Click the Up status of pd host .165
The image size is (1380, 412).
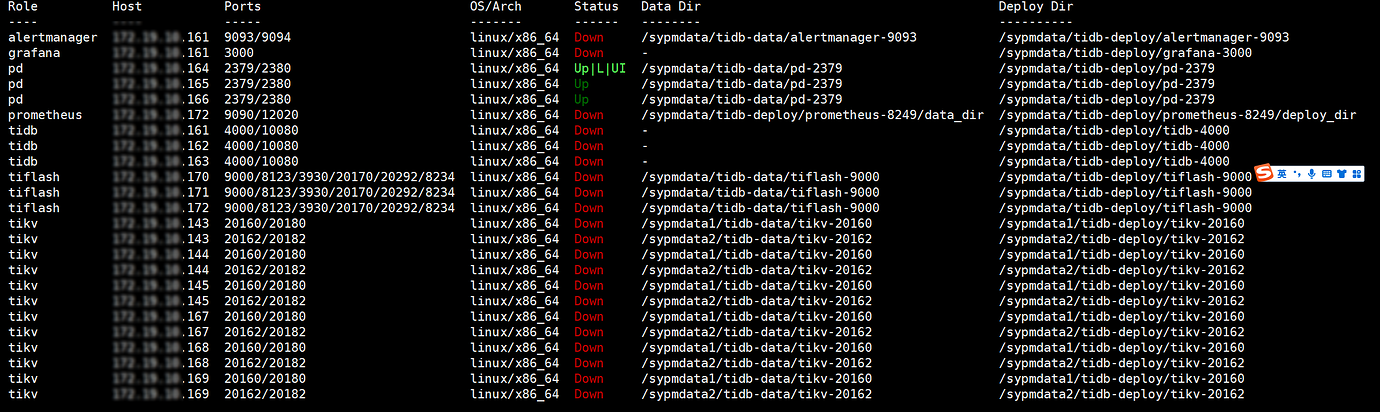[582, 84]
